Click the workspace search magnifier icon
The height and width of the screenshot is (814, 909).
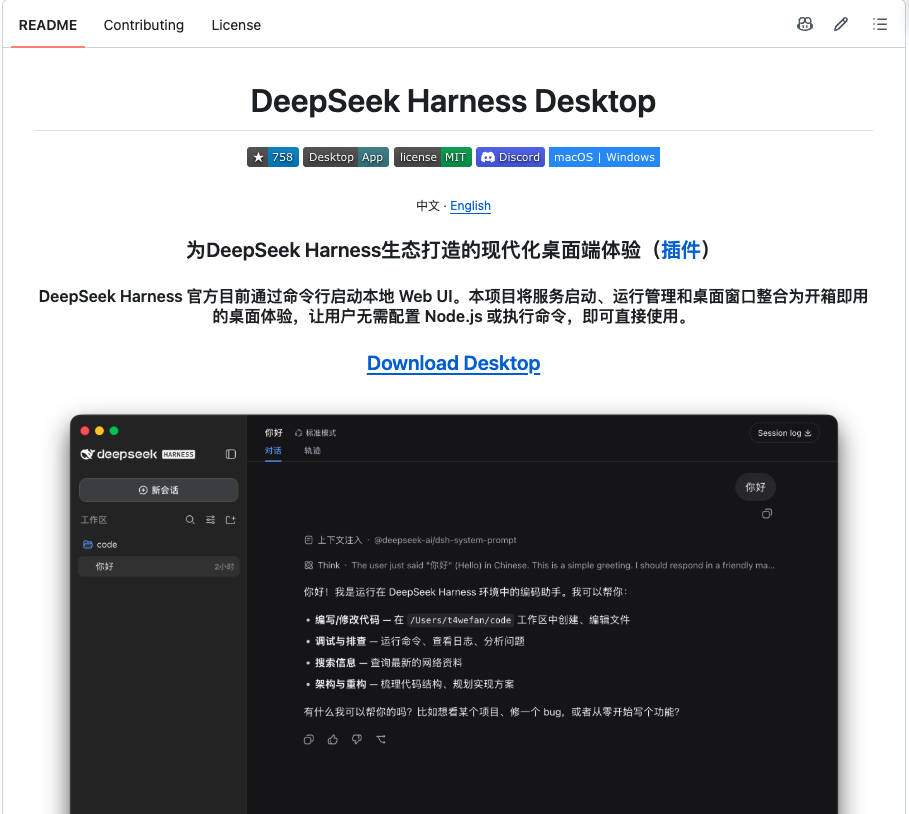pyautogui.click(x=190, y=519)
